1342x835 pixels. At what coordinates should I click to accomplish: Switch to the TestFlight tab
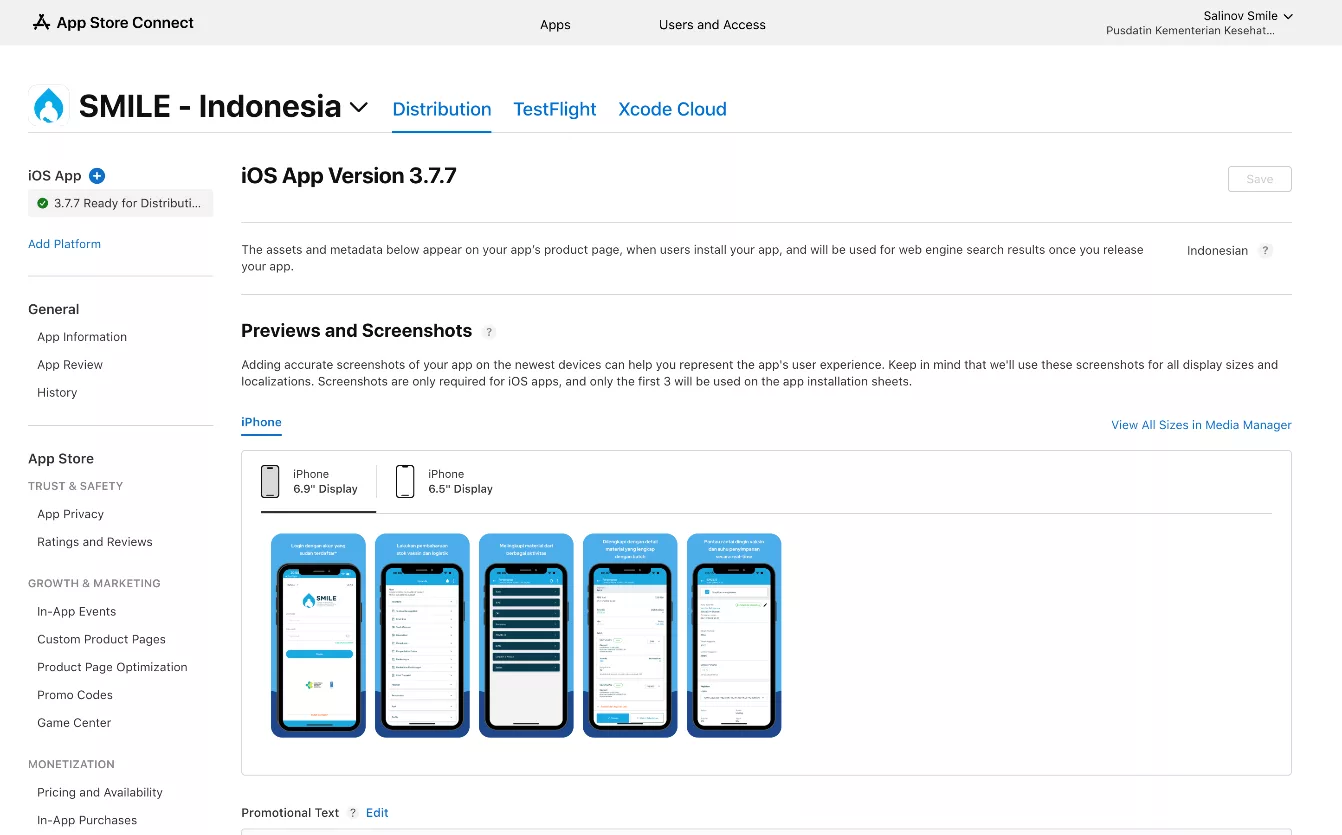(x=554, y=109)
